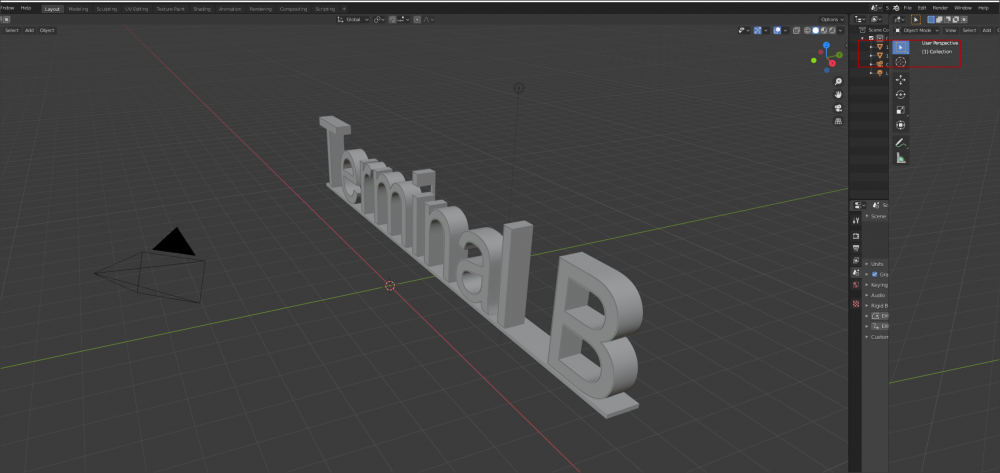Expand the Units panel

[867, 264]
